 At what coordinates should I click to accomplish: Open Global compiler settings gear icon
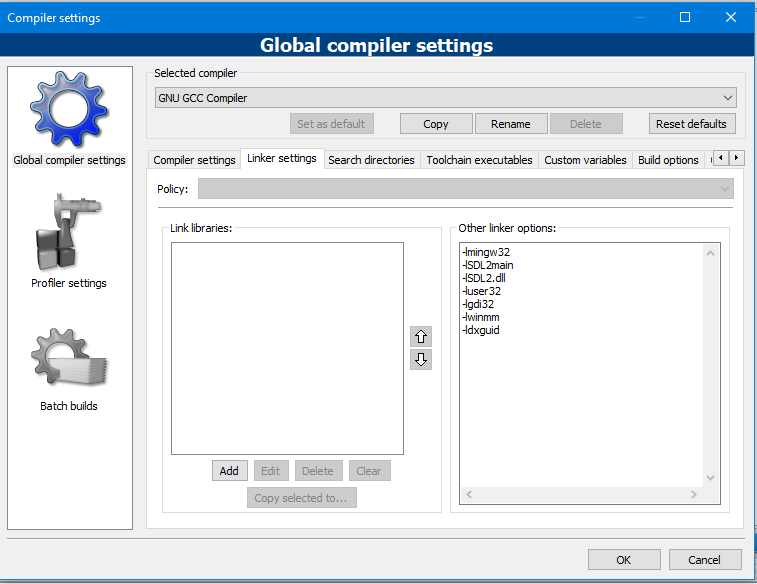[x=69, y=110]
